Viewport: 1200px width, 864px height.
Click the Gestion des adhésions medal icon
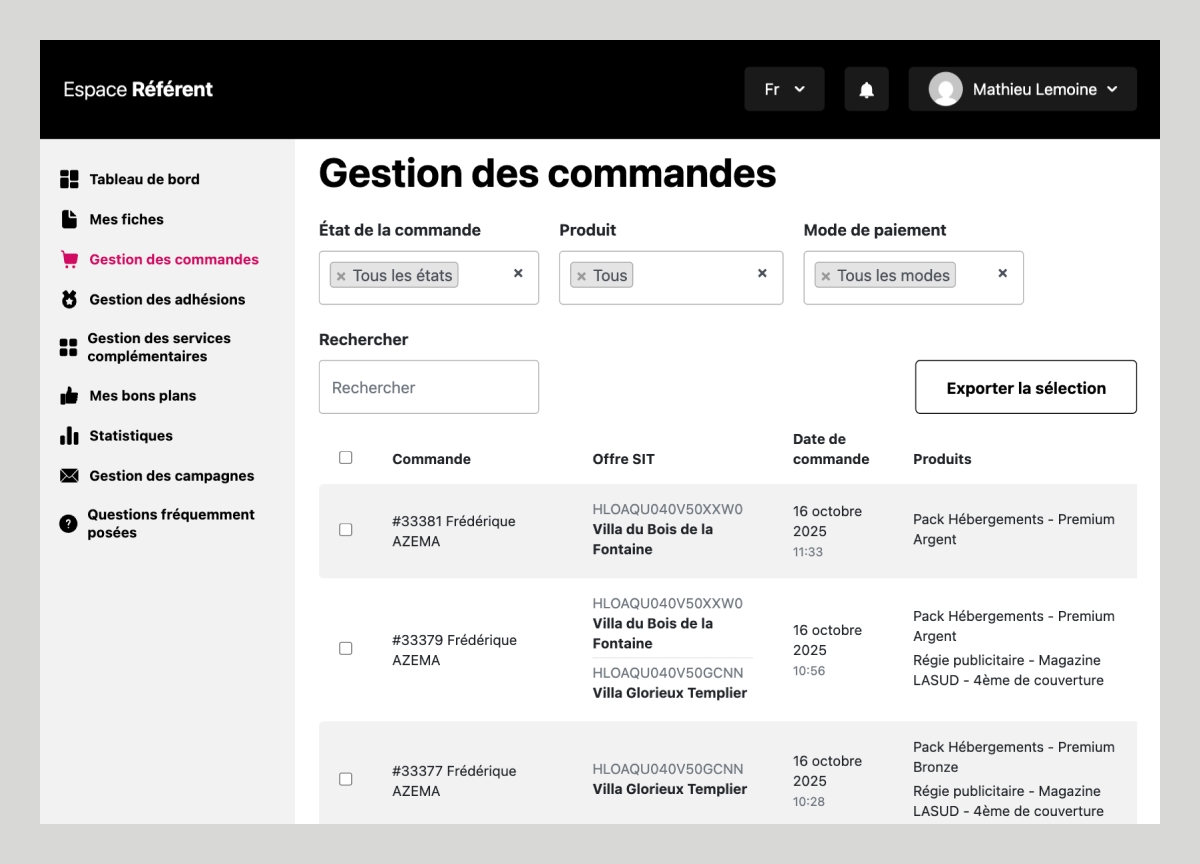tap(69, 299)
